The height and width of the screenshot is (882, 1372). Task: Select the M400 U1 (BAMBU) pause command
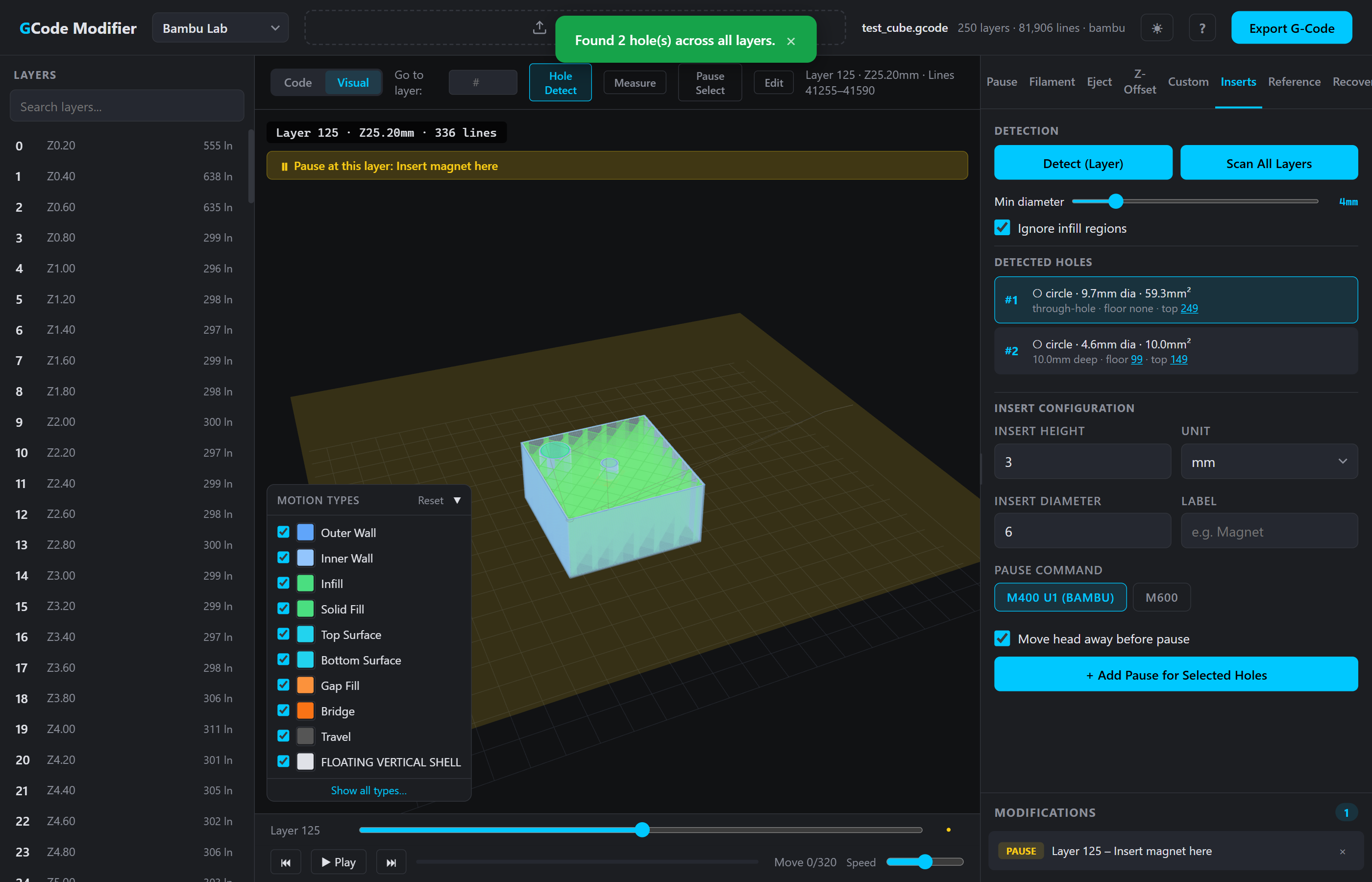pyautogui.click(x=1060, y=597)
